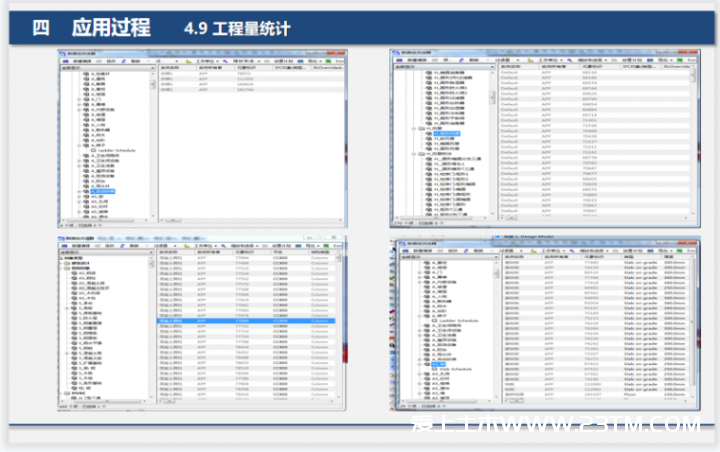Click green Excel export icon in bottom-left window
720x452 pixels.
point(326,246)
